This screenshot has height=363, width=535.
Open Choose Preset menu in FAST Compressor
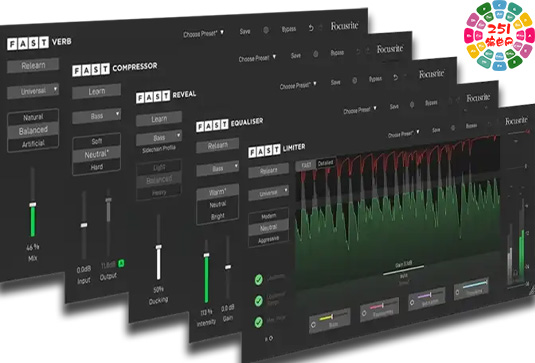(257, 58)
